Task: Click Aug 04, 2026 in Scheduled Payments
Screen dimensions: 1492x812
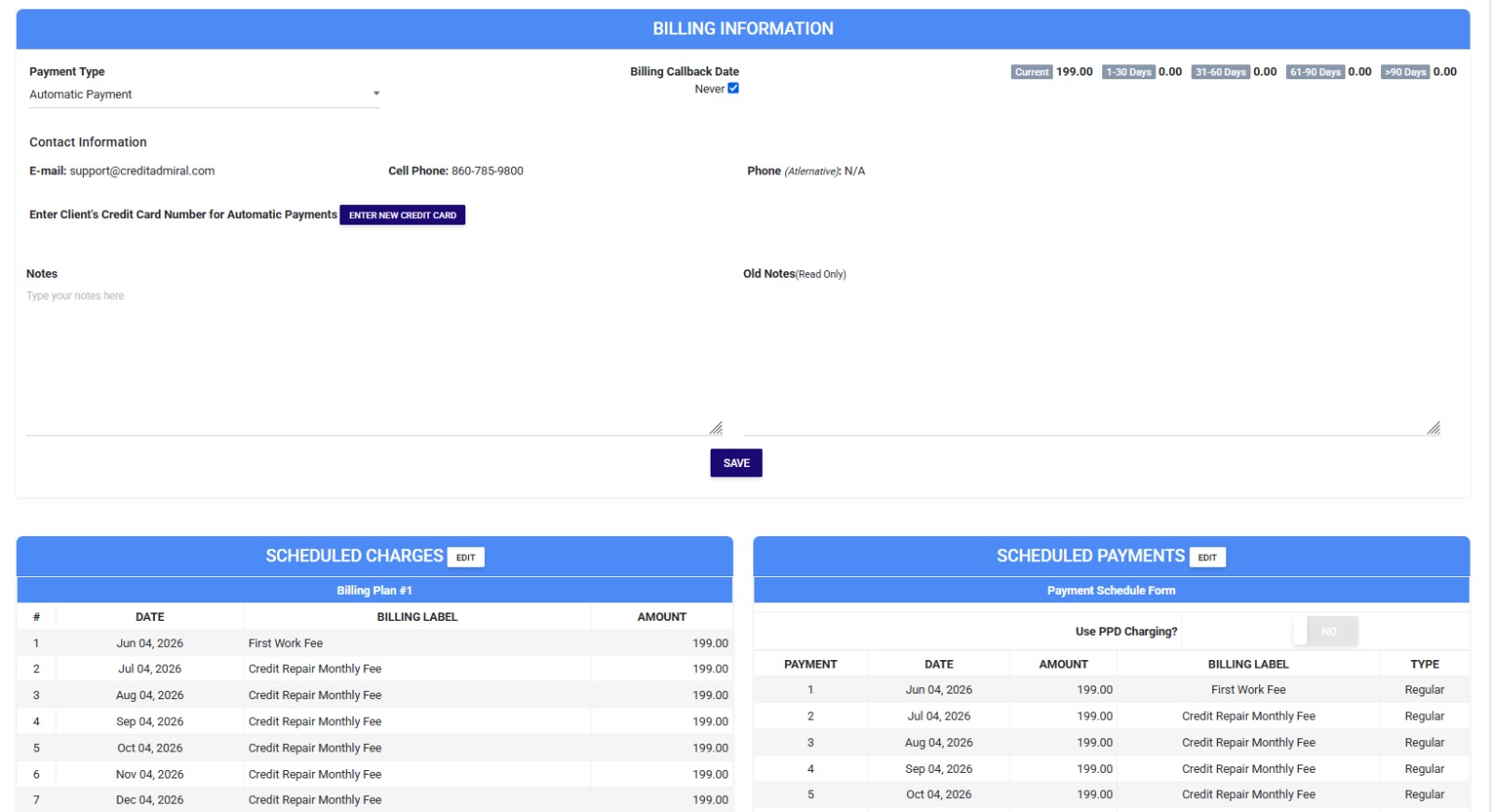Action: pos(938,742)
